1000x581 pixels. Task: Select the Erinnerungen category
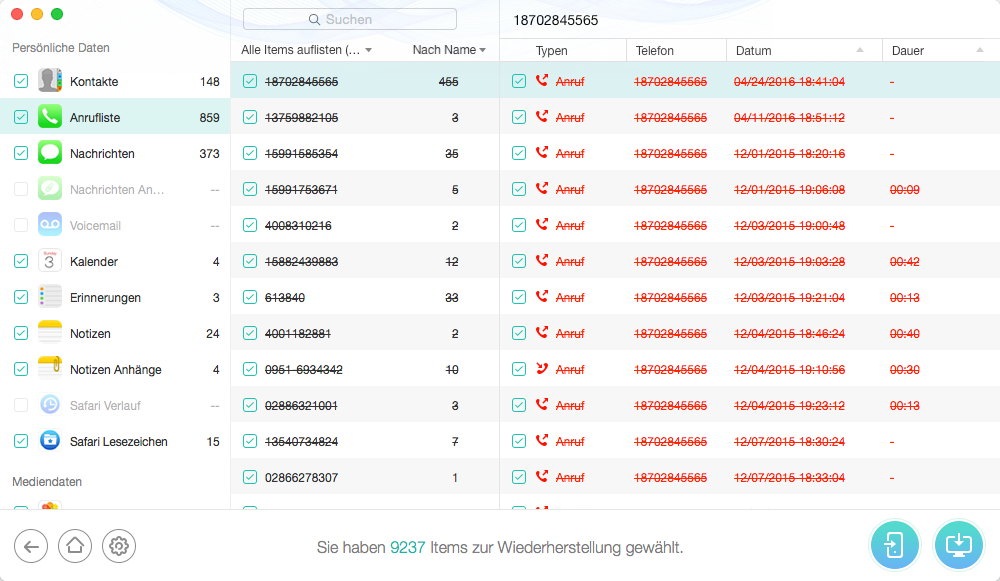115,297
